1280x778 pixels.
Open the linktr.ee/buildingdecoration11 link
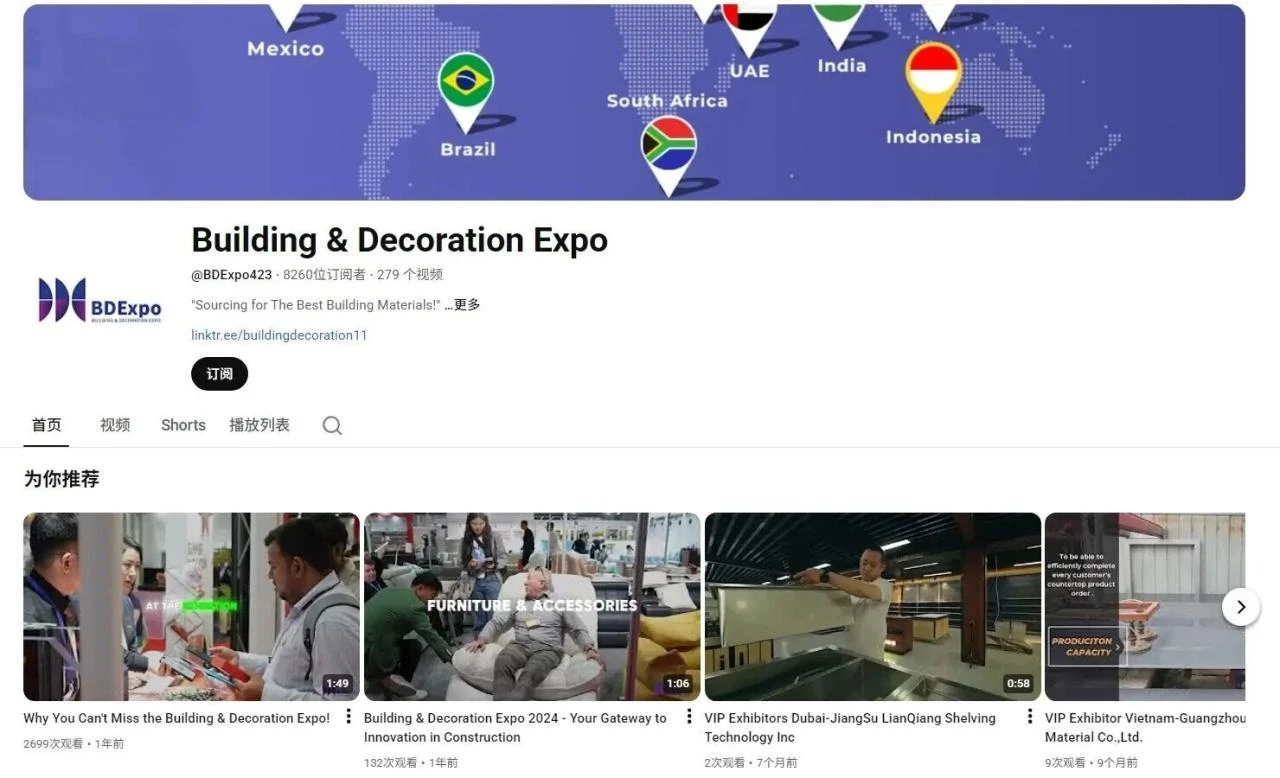tap(279, 335)
